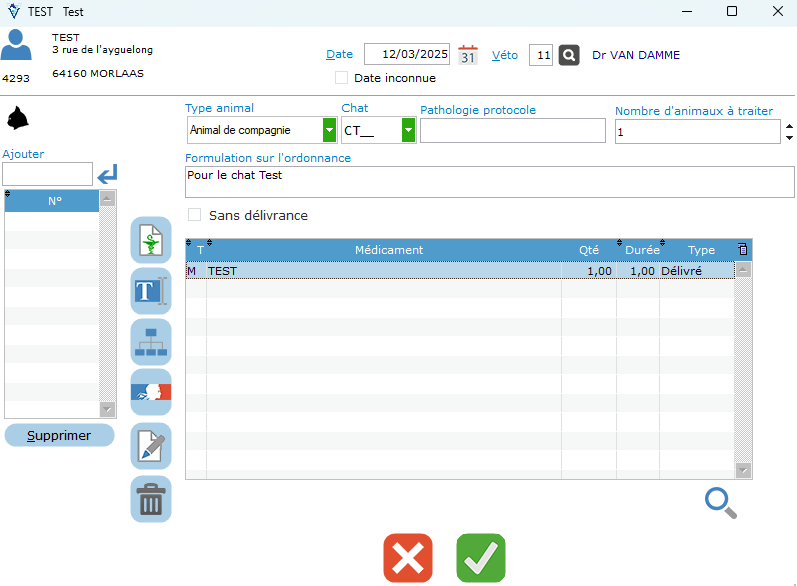Increase number of animals with up arrow
Screen dimensions: 797x586
coord(789,126)
